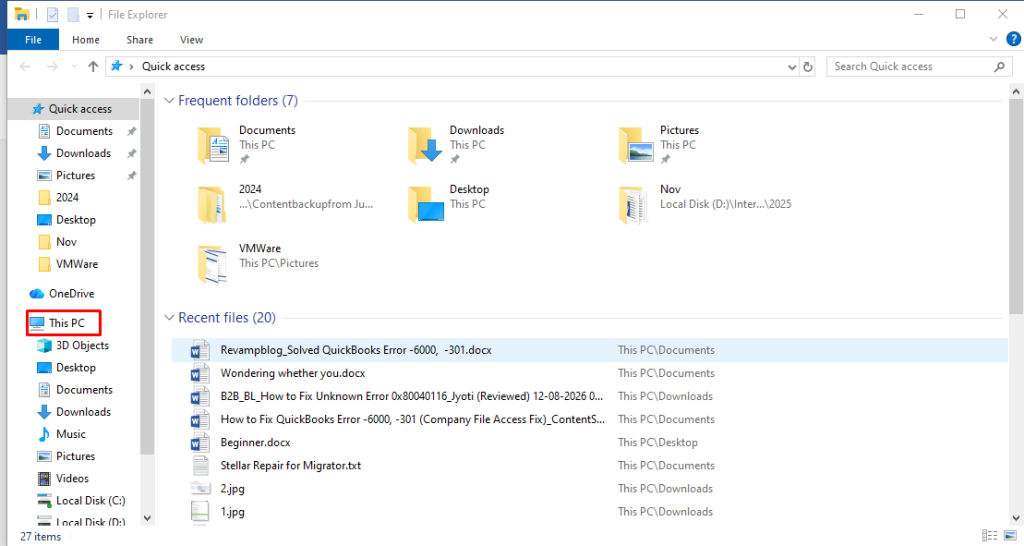Screen dimensions: 1024x546
Task: Select How to Fix QuickBooks Error file
Action: (x=413, y=419)
